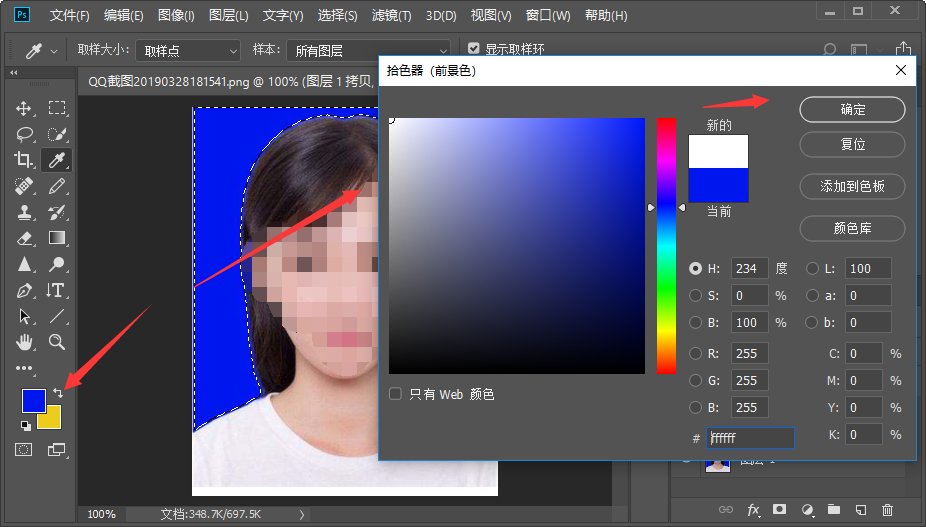Select the Type tool
Image resolution: width=926 pixels, height=527 pixels.
click(56, 290)
